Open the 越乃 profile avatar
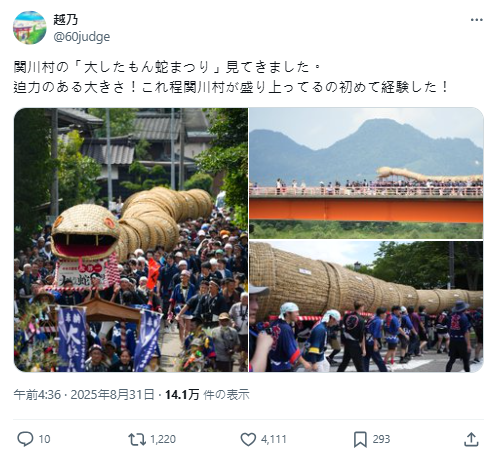 point(30,28)
